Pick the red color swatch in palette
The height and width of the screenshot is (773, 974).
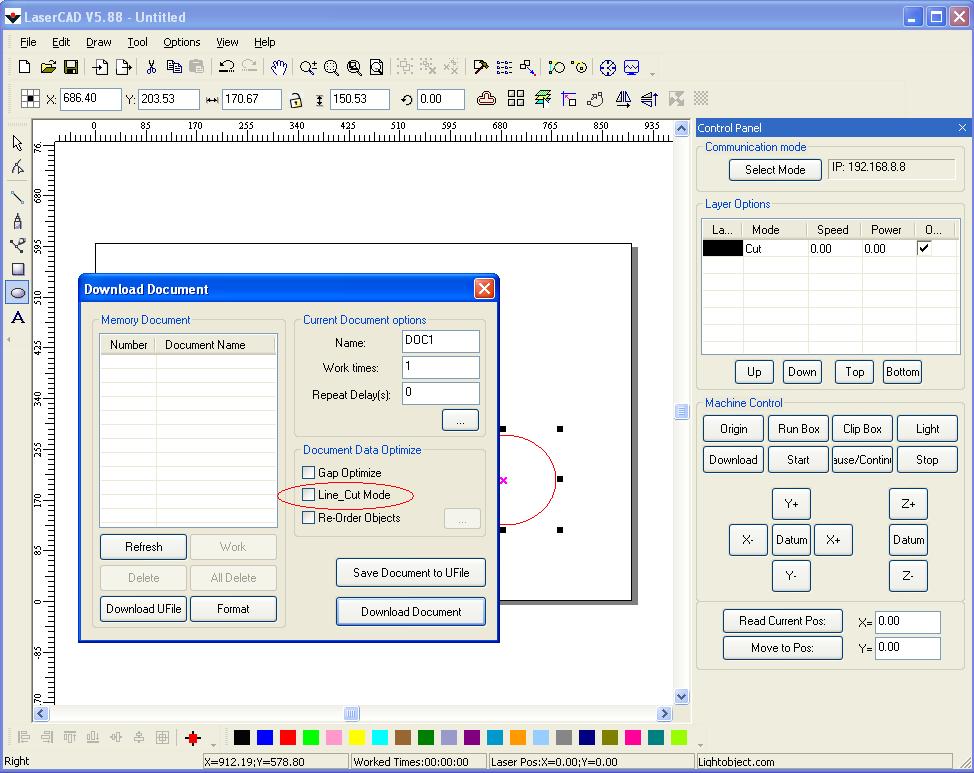tap(288, 738)
